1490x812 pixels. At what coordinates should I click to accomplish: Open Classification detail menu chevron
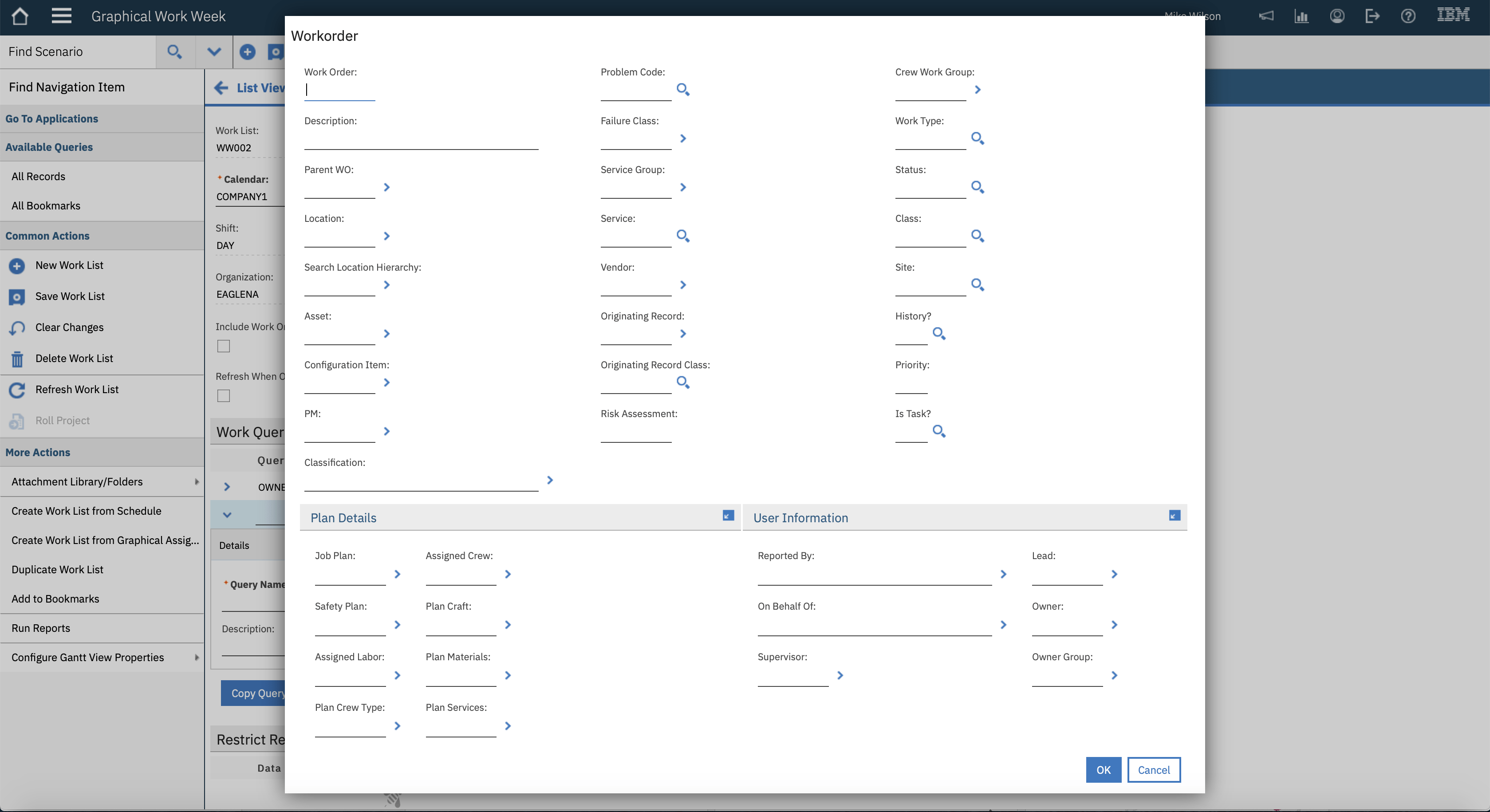(x=550, y=480)
